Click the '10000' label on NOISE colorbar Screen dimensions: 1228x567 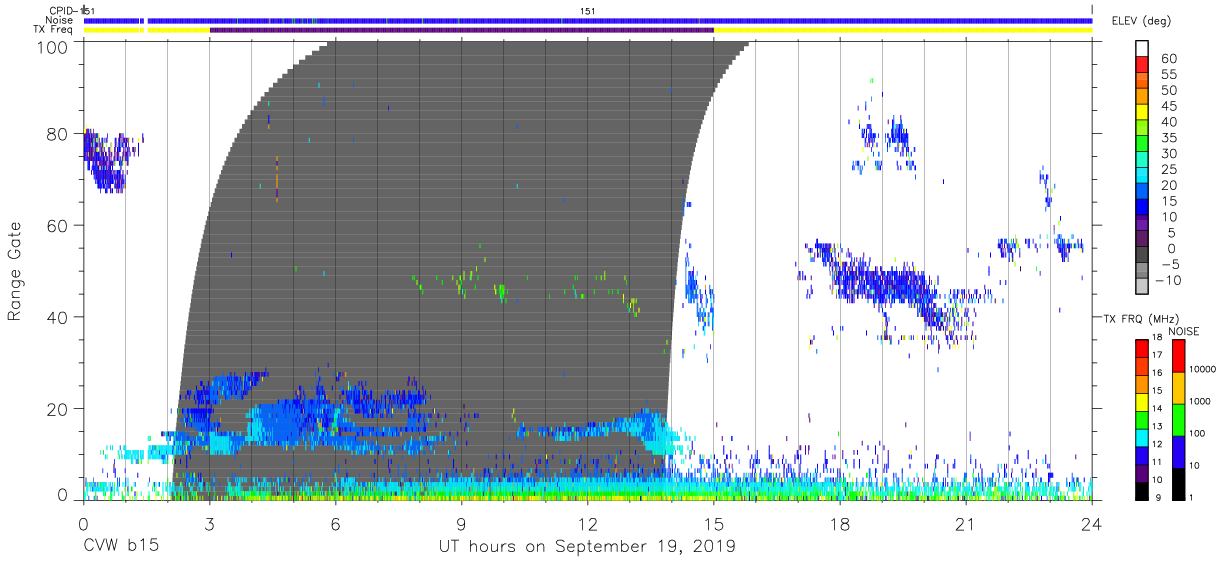point(1202,370)
